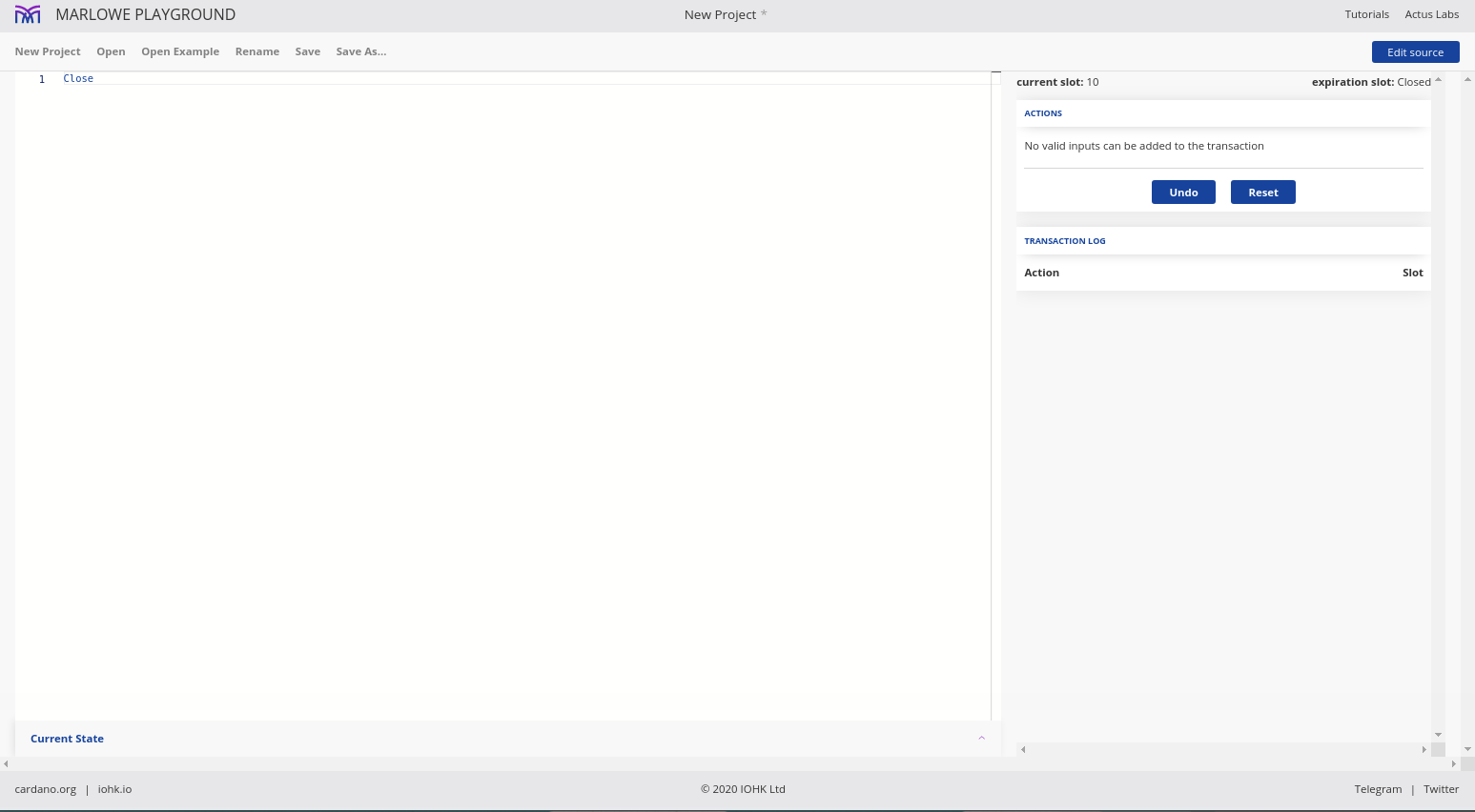Start a New Project from the menu

click(48, 51)
